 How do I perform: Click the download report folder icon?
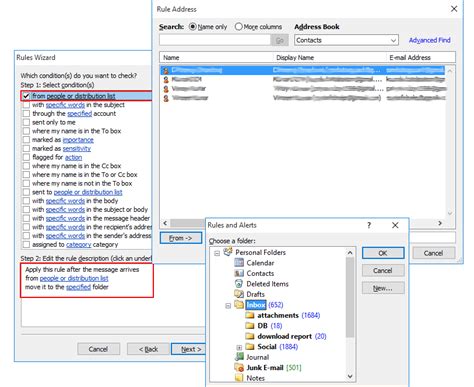pos(250,336)
